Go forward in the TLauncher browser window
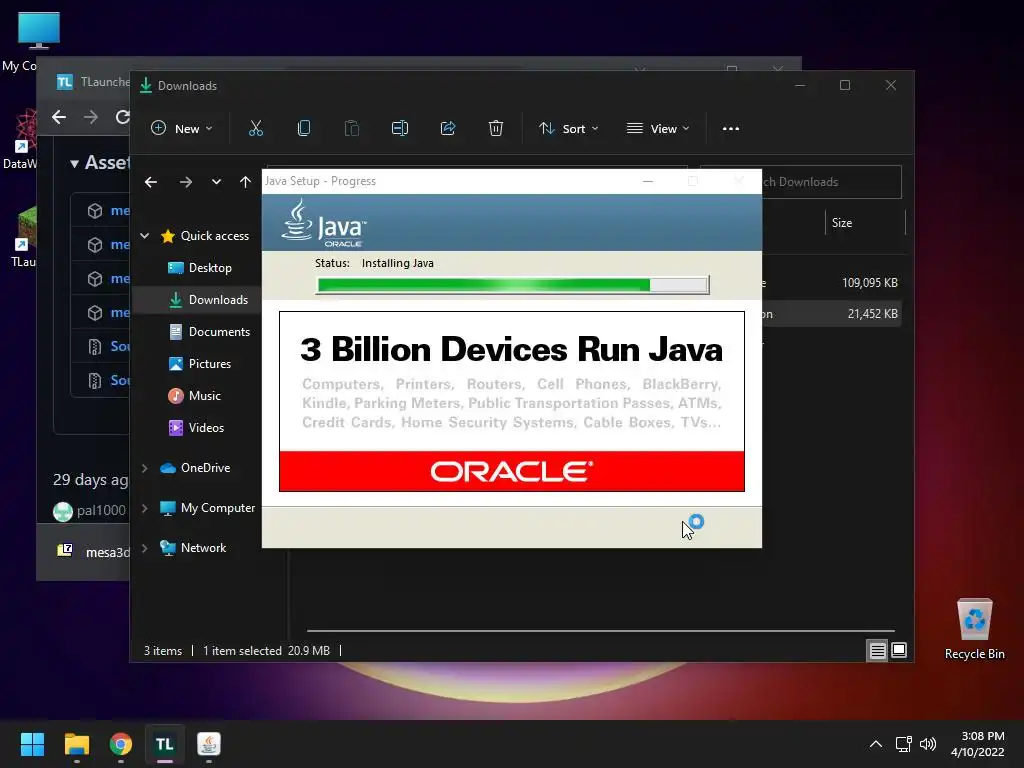The image size is (1024, 768). (x=91, y=117)
